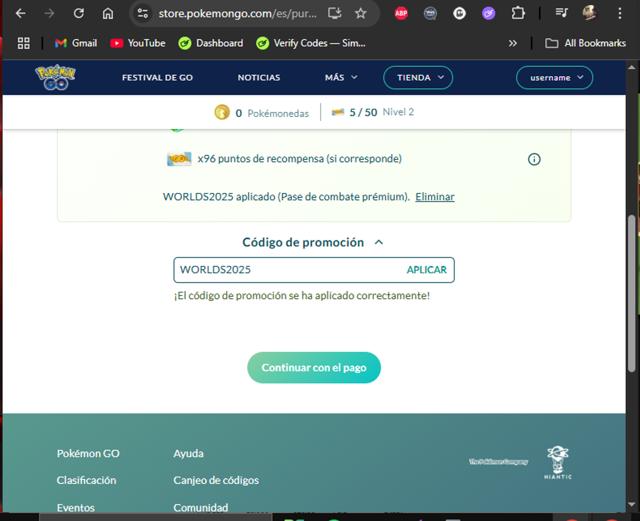Open the Extensions puzzle menu

[x=518, y=13]
